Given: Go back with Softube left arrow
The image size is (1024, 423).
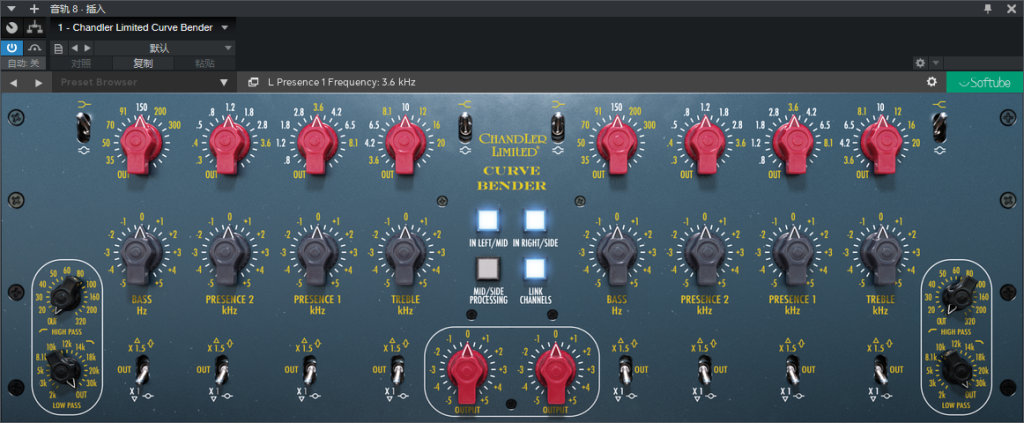Looking at the screenshot, I should [13, 82].
